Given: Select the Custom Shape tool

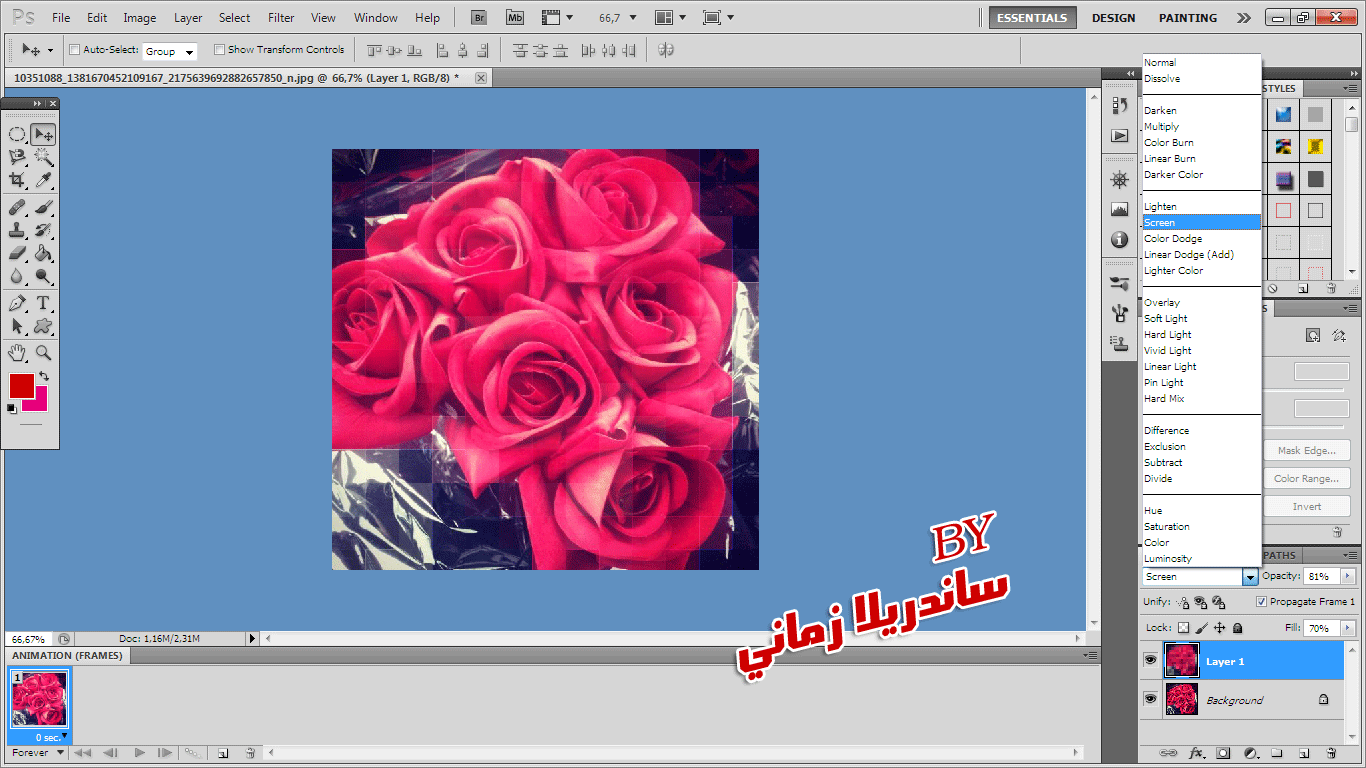Looking at the screenshot, I should click(43, 326).
